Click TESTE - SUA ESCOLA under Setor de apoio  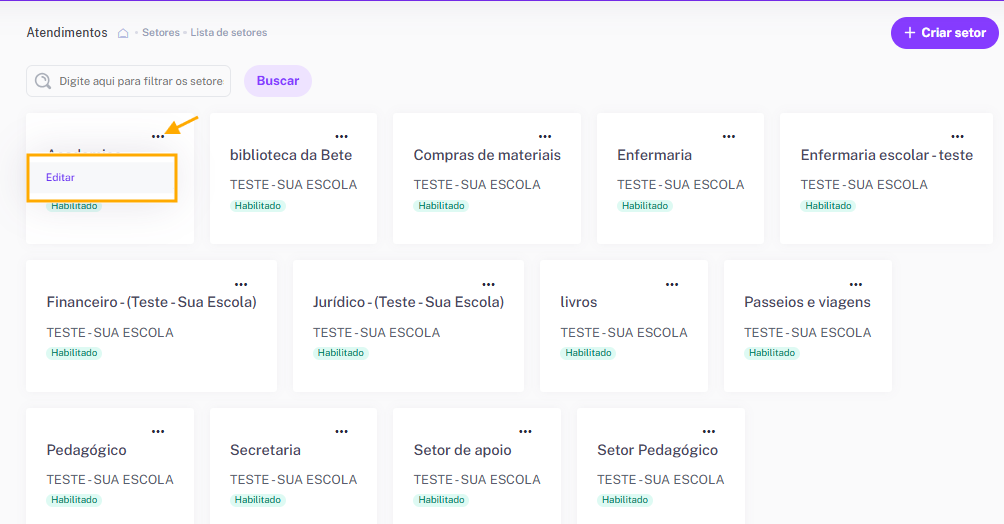pos(477,480)
